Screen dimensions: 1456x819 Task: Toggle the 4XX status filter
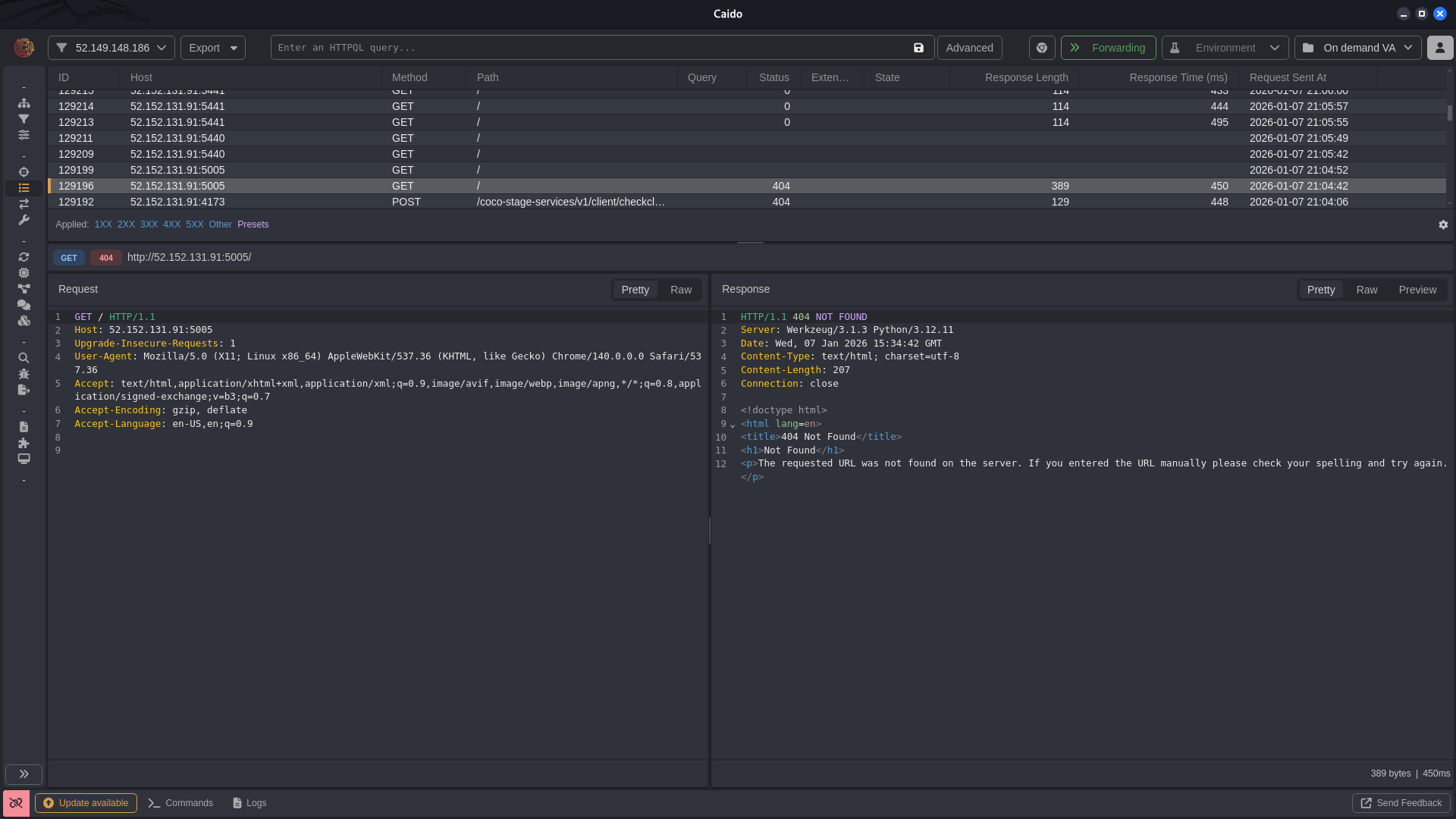(171, 224)
